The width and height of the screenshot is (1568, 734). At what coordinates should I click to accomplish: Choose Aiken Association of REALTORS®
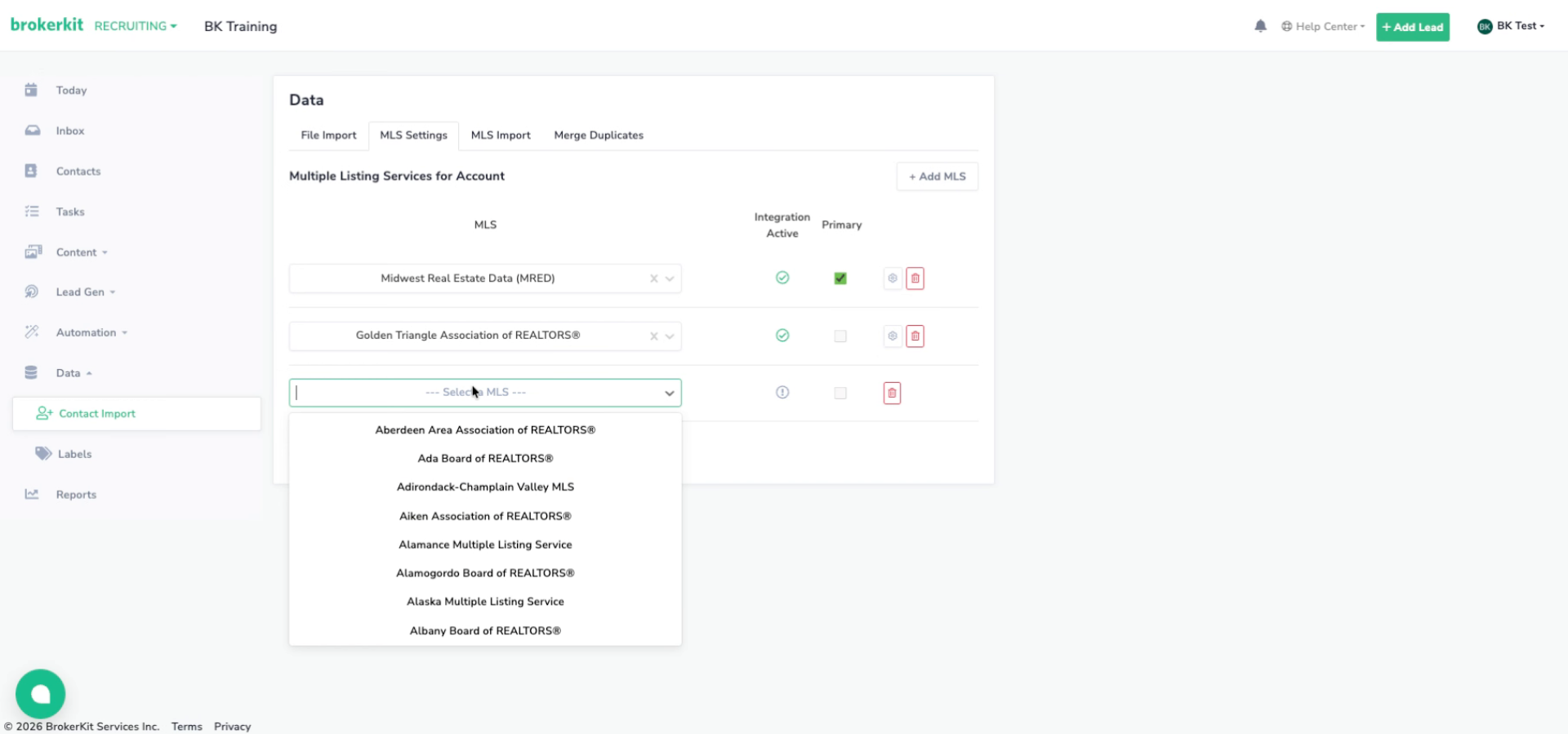[485, 516]
